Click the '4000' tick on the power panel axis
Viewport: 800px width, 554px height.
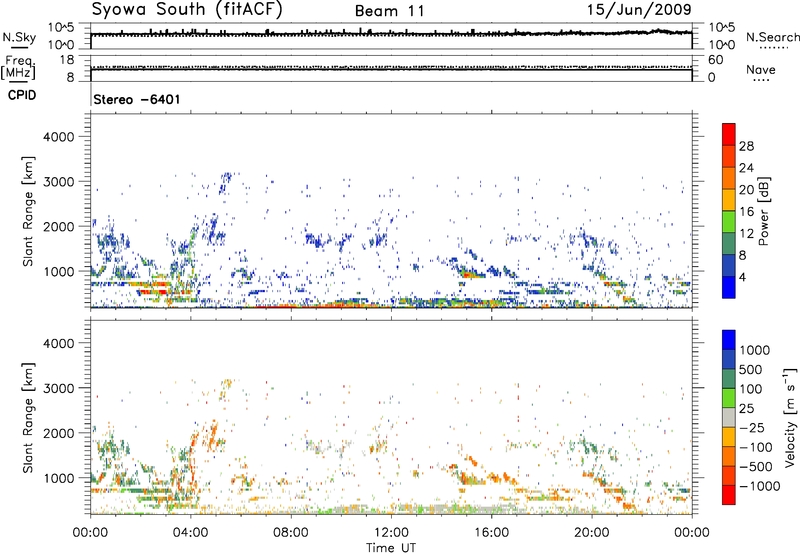58,137
